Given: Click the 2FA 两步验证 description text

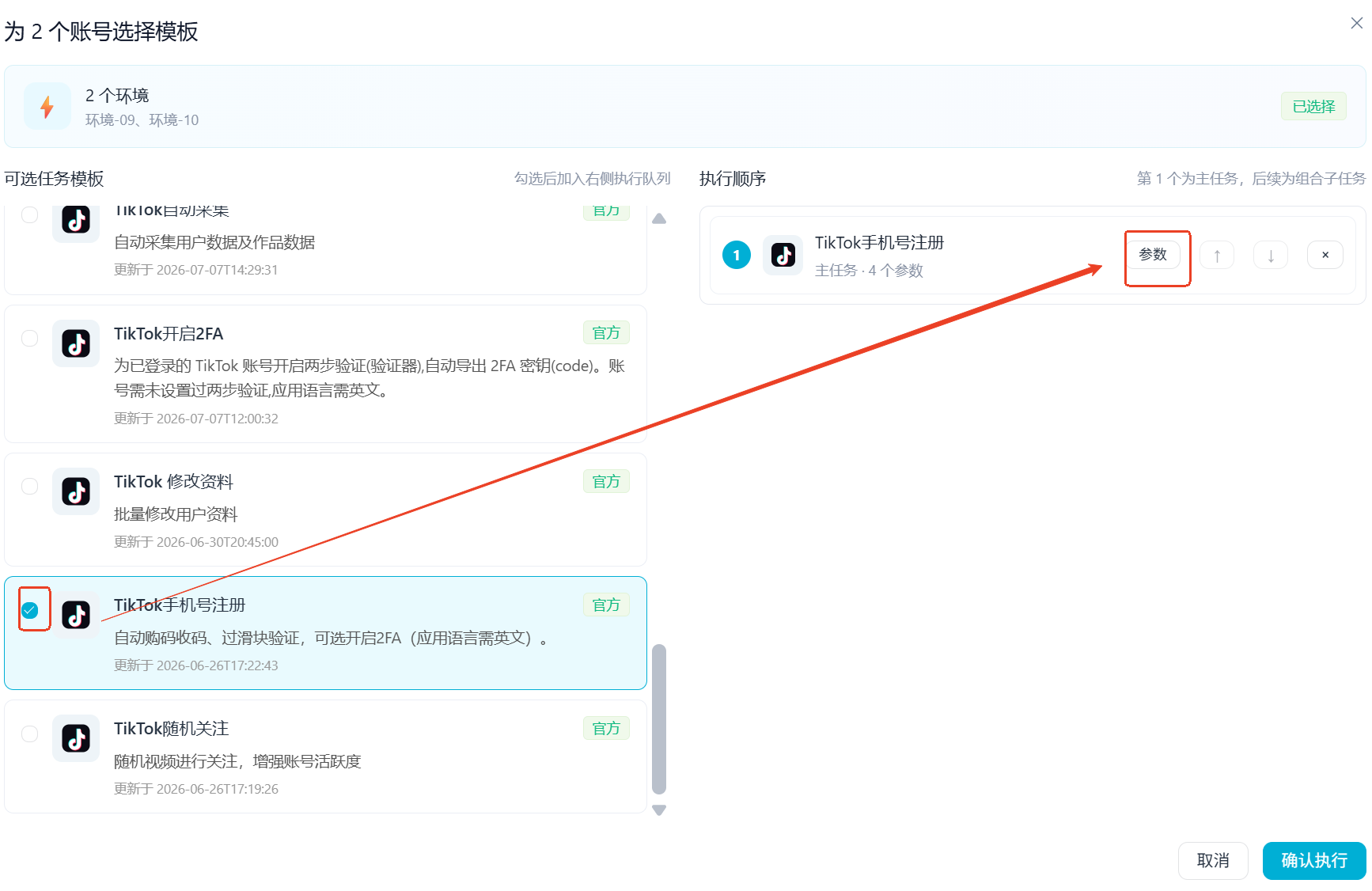Looking at the screenshot, I should pos(370,377).
